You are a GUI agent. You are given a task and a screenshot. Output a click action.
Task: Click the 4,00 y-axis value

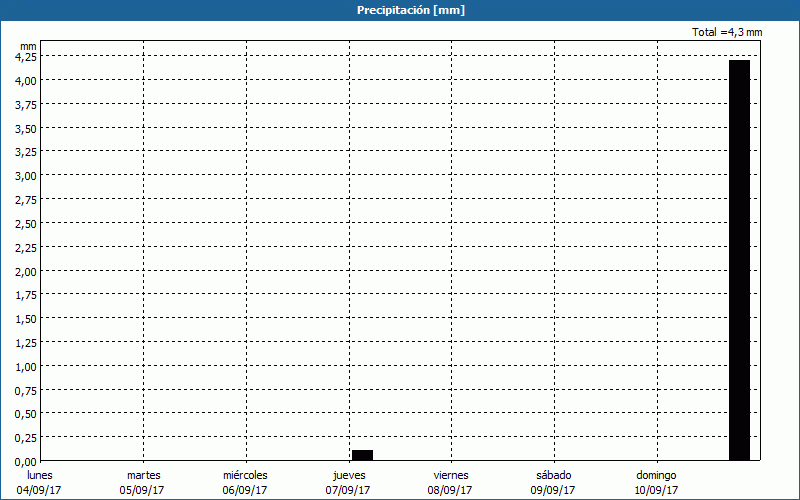point(26,81)
